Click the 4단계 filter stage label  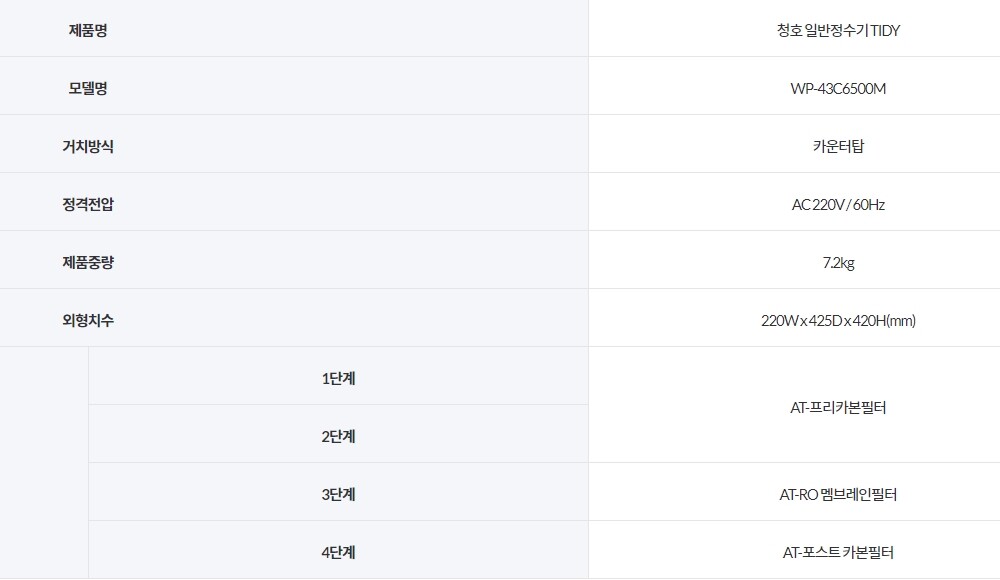(x=338, y=552)
